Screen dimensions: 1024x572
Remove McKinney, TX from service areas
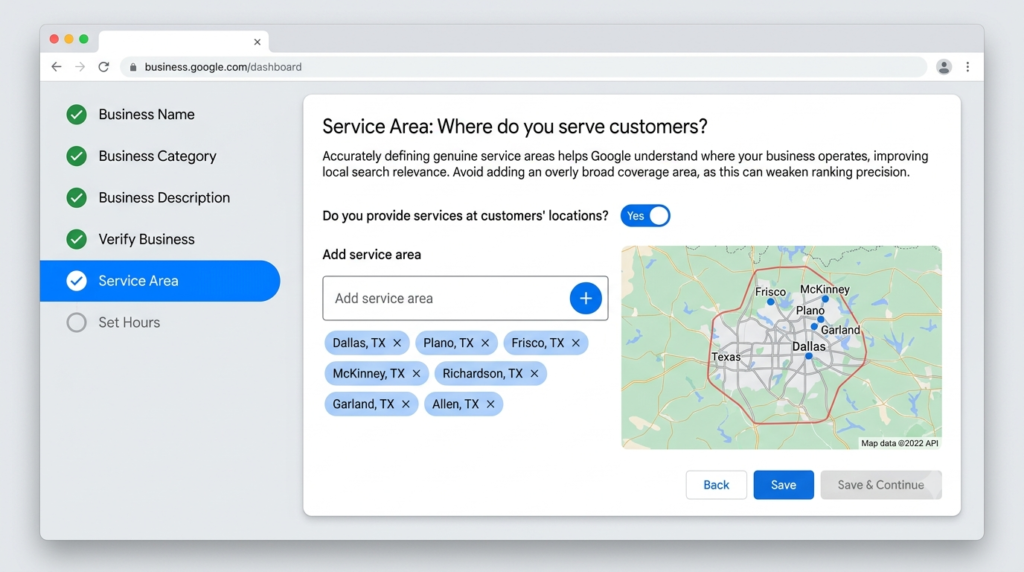click(x=416, y=373)
